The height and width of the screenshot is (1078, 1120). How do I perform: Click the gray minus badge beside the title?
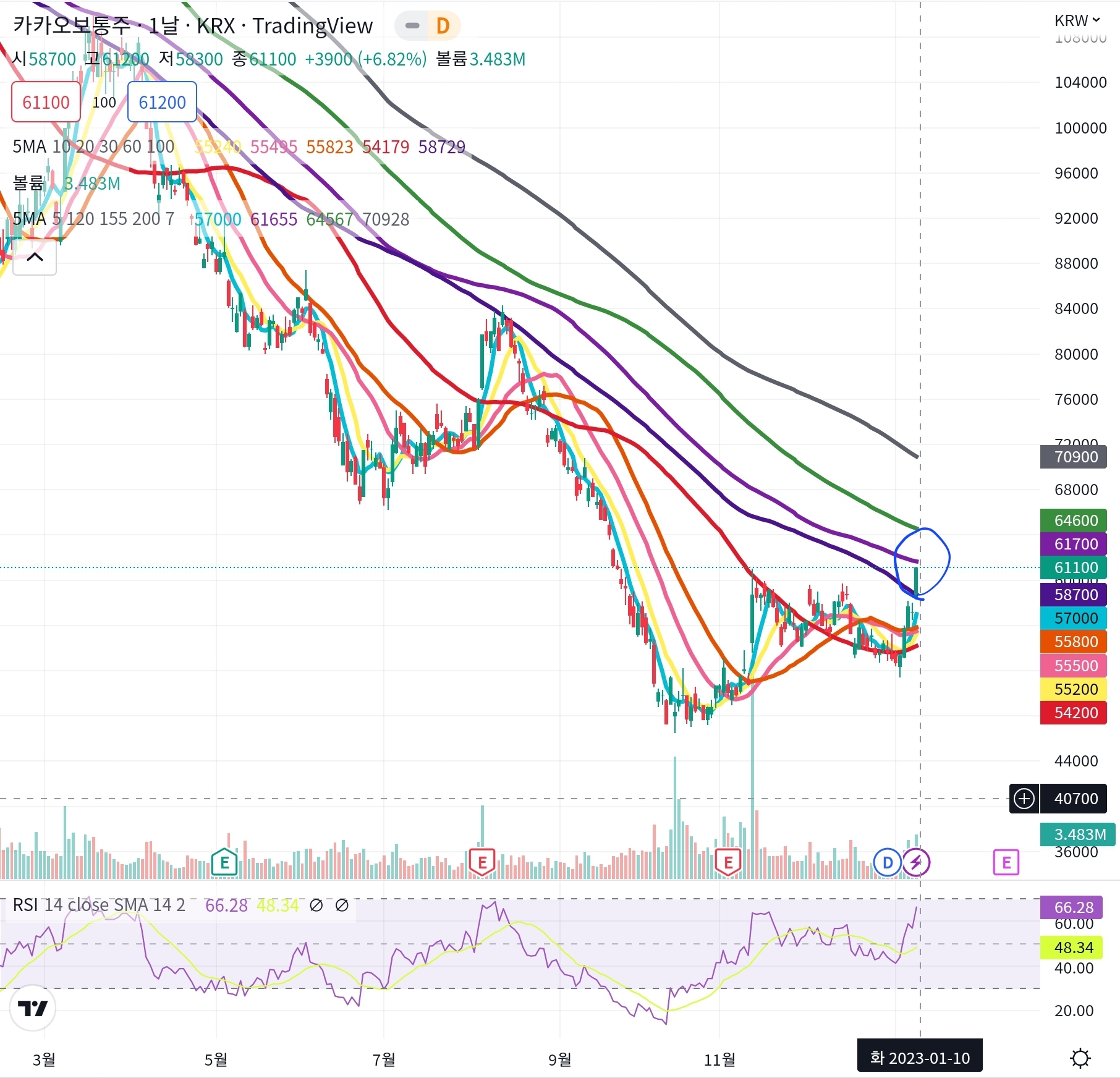point(412,26)
